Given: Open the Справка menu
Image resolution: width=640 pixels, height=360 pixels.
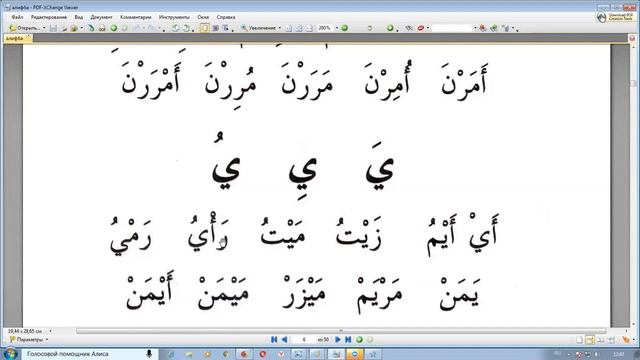Looking at the screenshot, I should pos(226,17).
